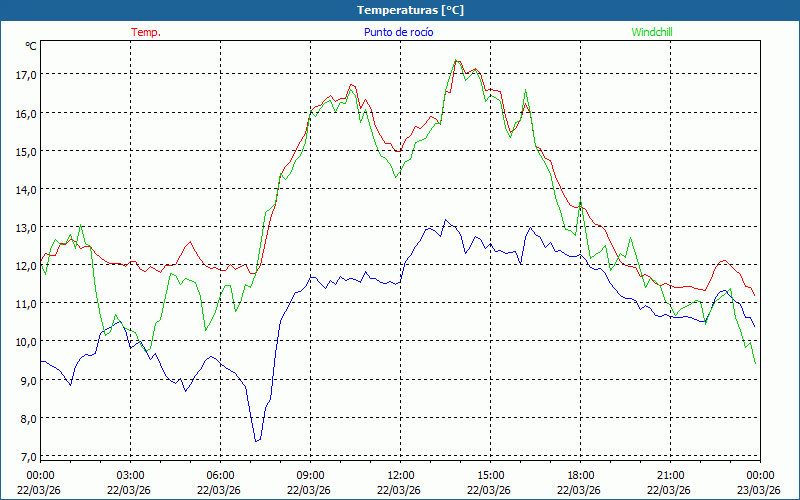The width and height of the screenshot is (800, 500).
Task: Click the blue dew point curve's lowest dip
Action: (256, 440)
